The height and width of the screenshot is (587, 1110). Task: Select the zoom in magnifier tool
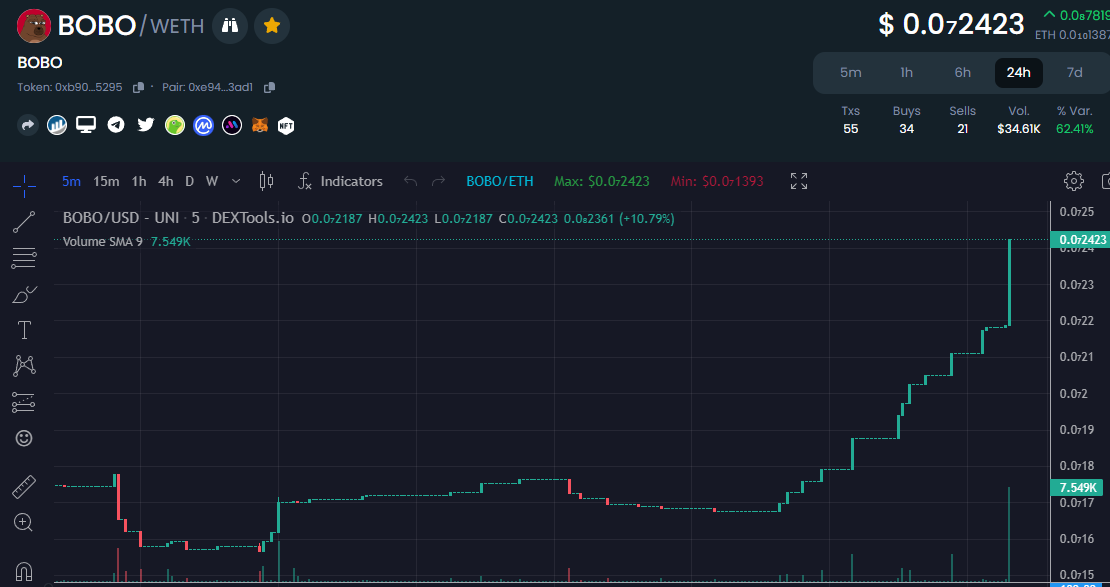pos(24,523)
